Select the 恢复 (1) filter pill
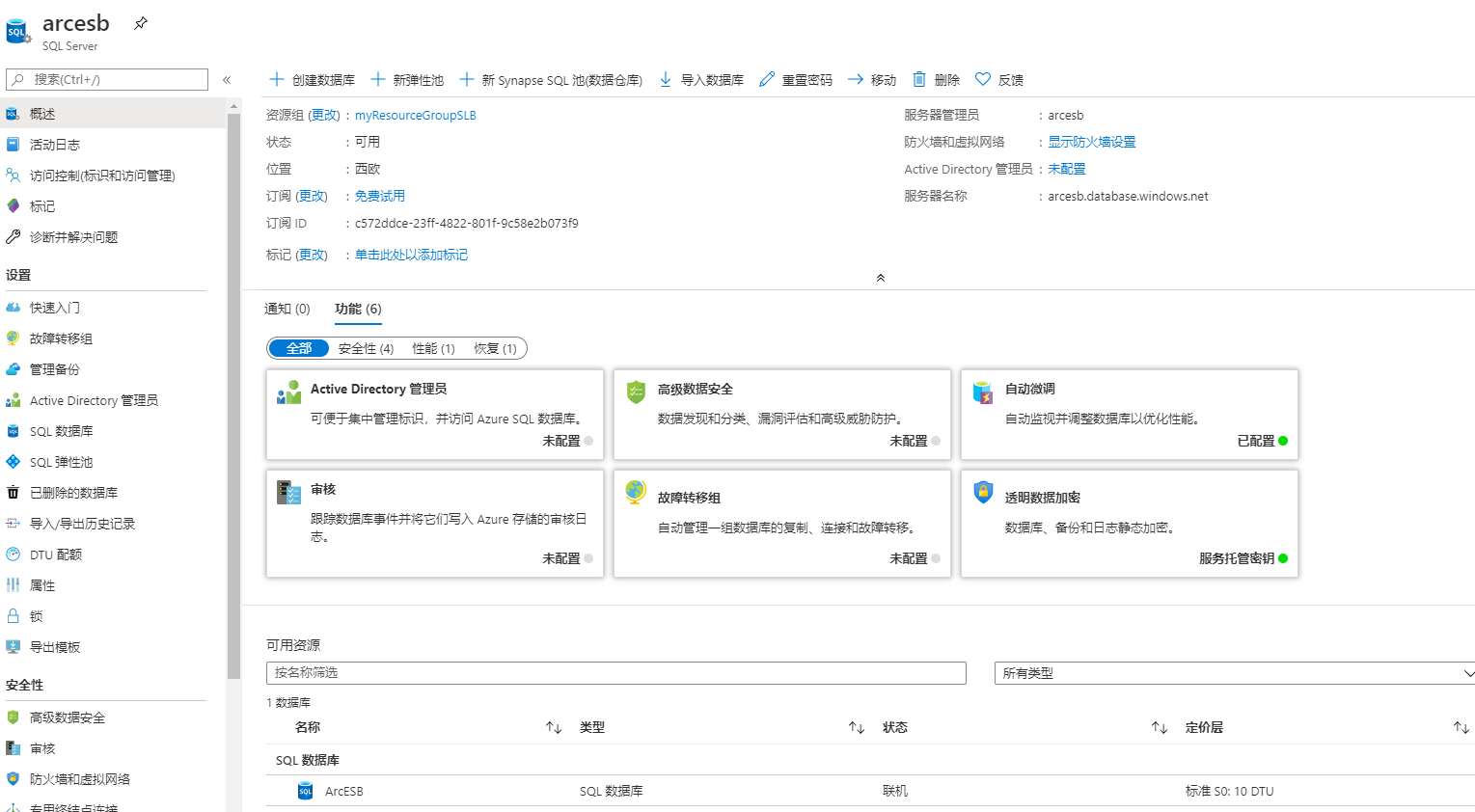Viewport: 1475px width, 812px height. point(495,348)
